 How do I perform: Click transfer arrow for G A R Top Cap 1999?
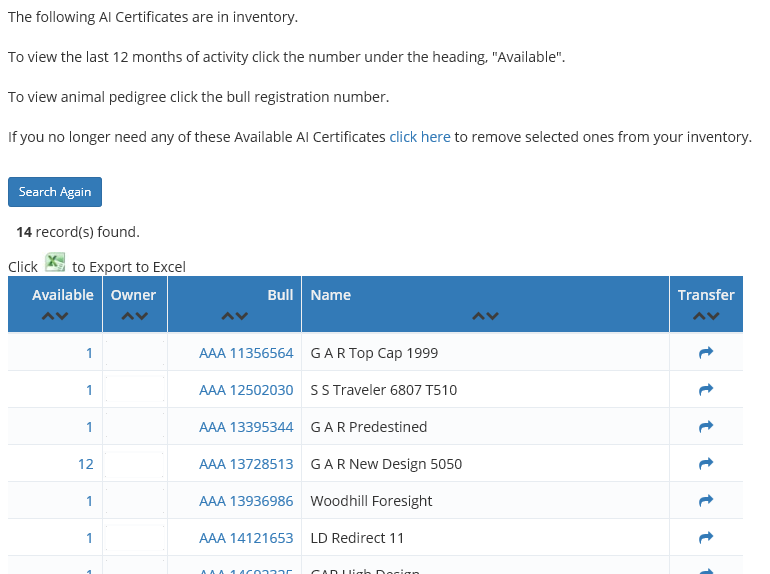[x=706, y=353]
